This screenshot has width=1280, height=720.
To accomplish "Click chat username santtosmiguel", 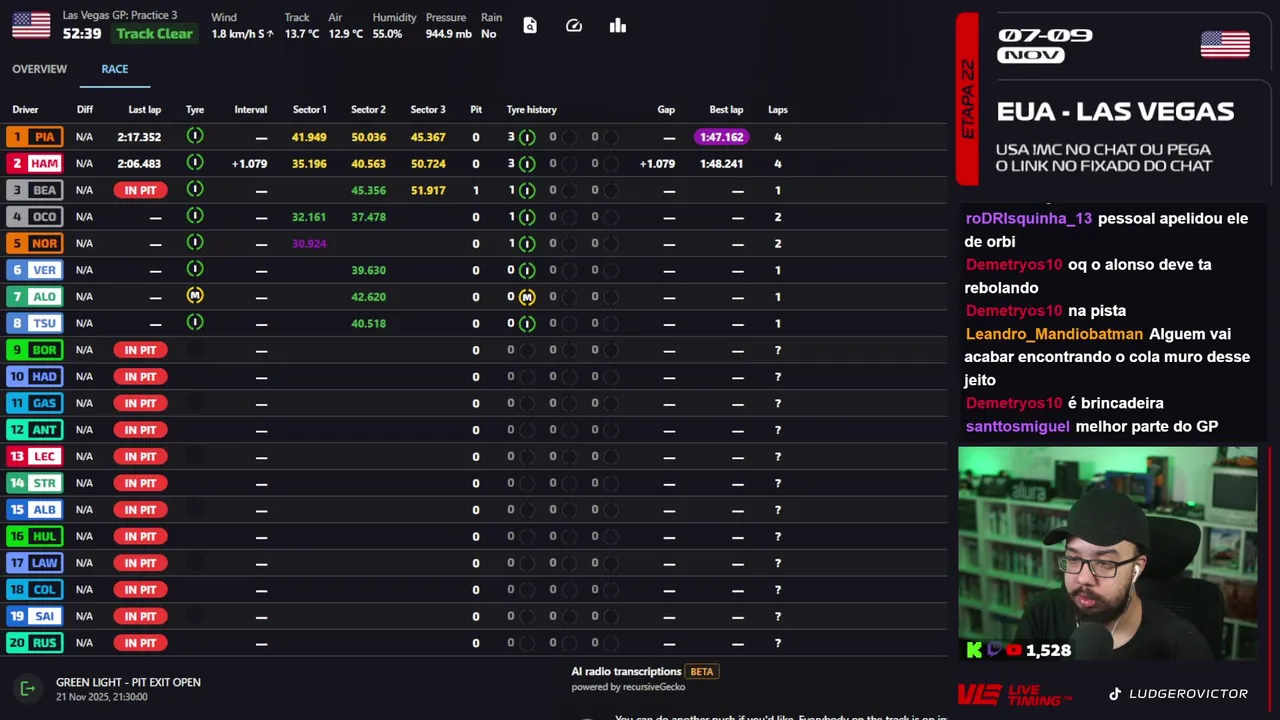I will click(1017, 427).
